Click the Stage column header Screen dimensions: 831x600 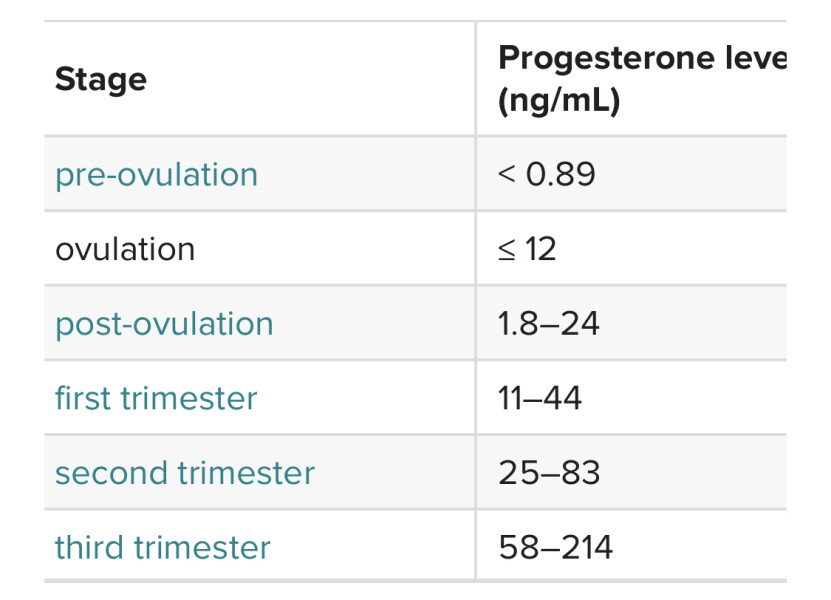(x=101, y=79)
